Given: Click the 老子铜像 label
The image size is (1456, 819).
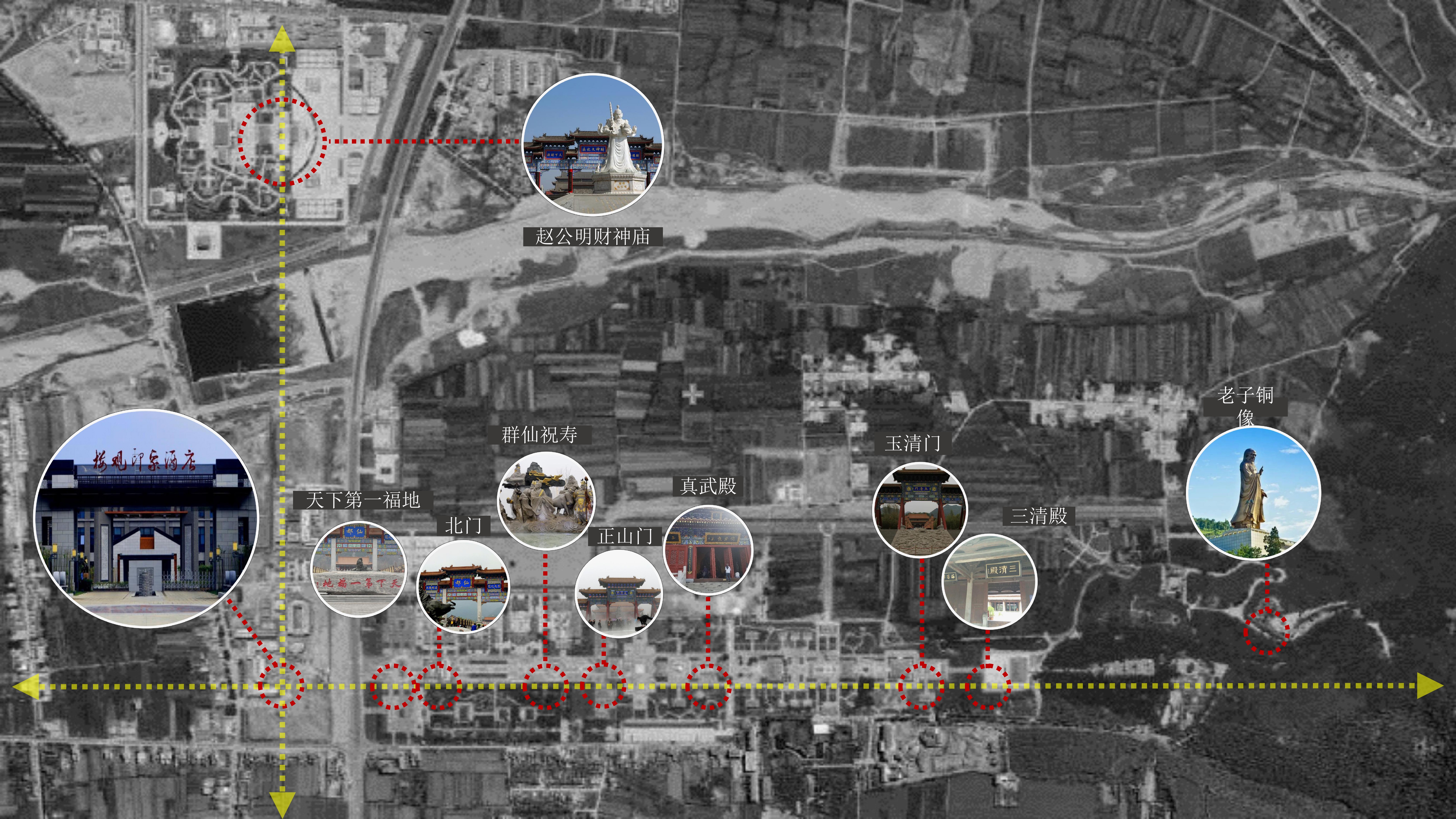Looking at the screenshot, I should [1245, 406].
